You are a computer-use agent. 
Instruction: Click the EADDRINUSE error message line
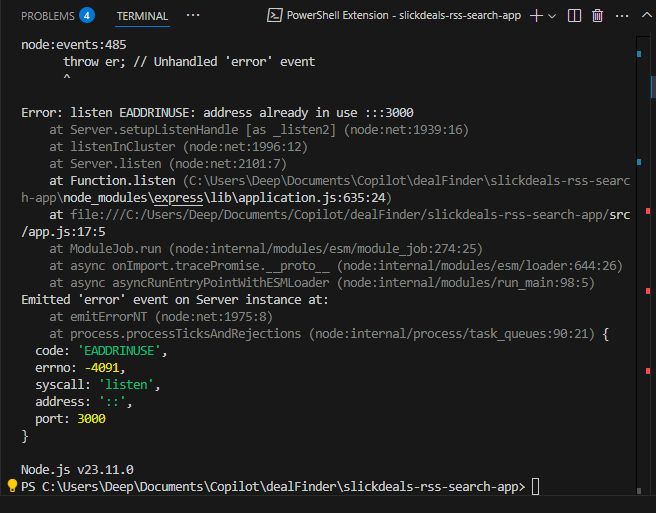click(x=217, y=112)
